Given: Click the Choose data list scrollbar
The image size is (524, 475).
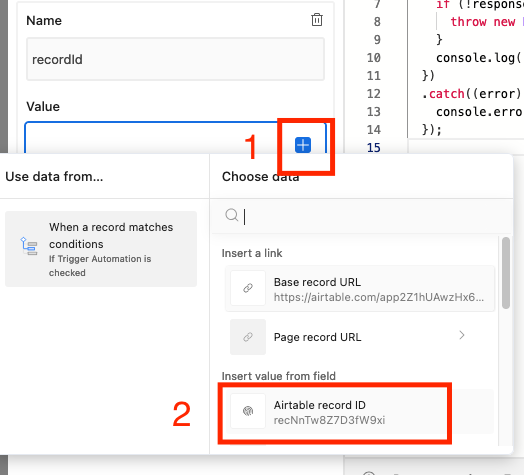Looking at the screenshot, I should point(506,273).
